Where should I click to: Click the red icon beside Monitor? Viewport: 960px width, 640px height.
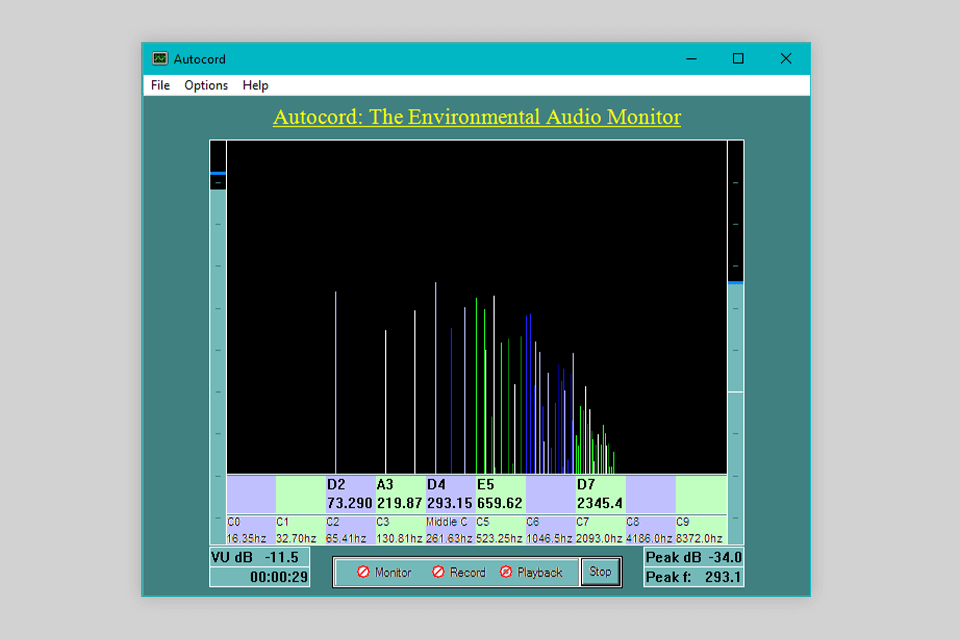[363, 571]
